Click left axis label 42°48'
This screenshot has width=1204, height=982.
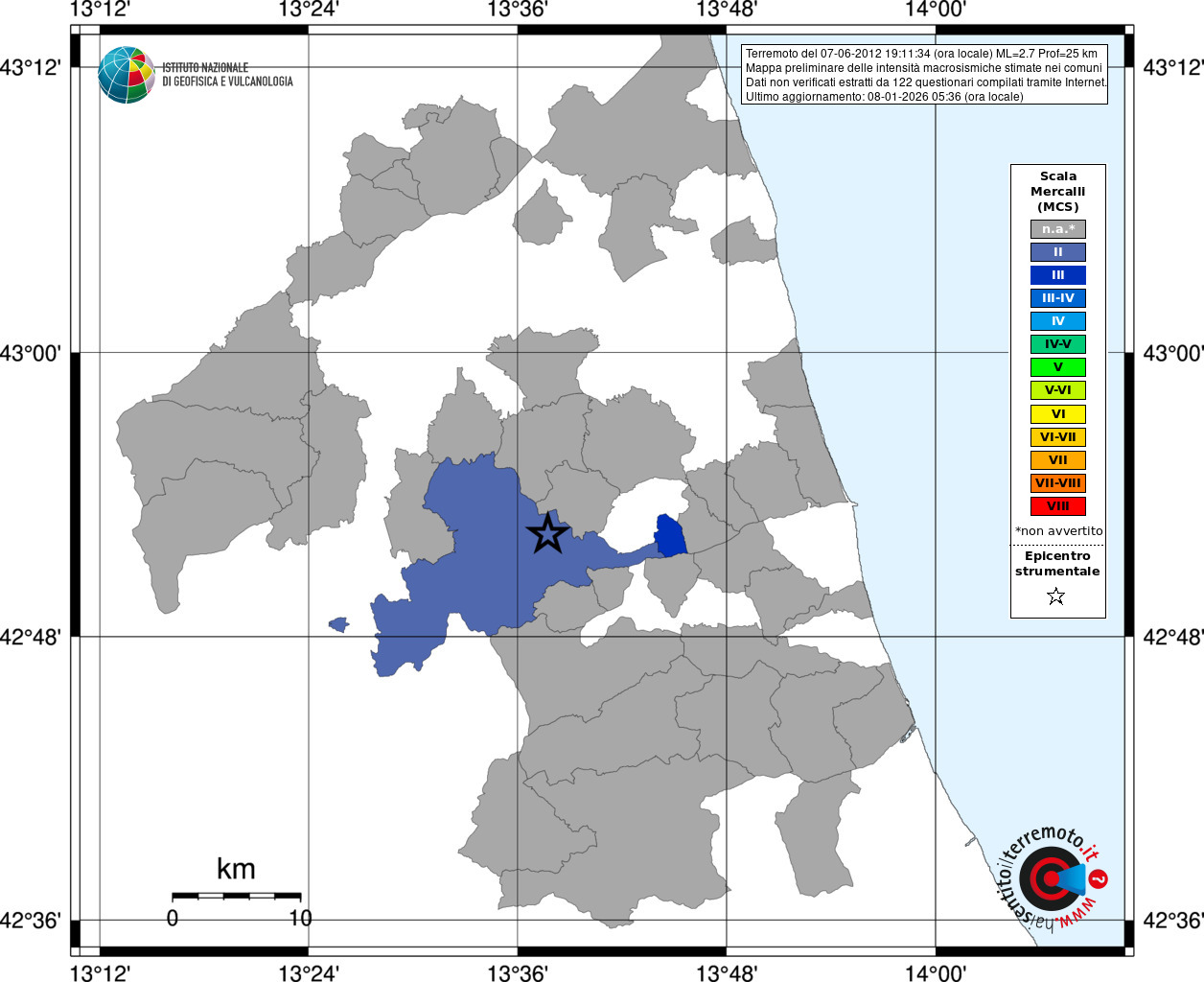tap(31, 637)
